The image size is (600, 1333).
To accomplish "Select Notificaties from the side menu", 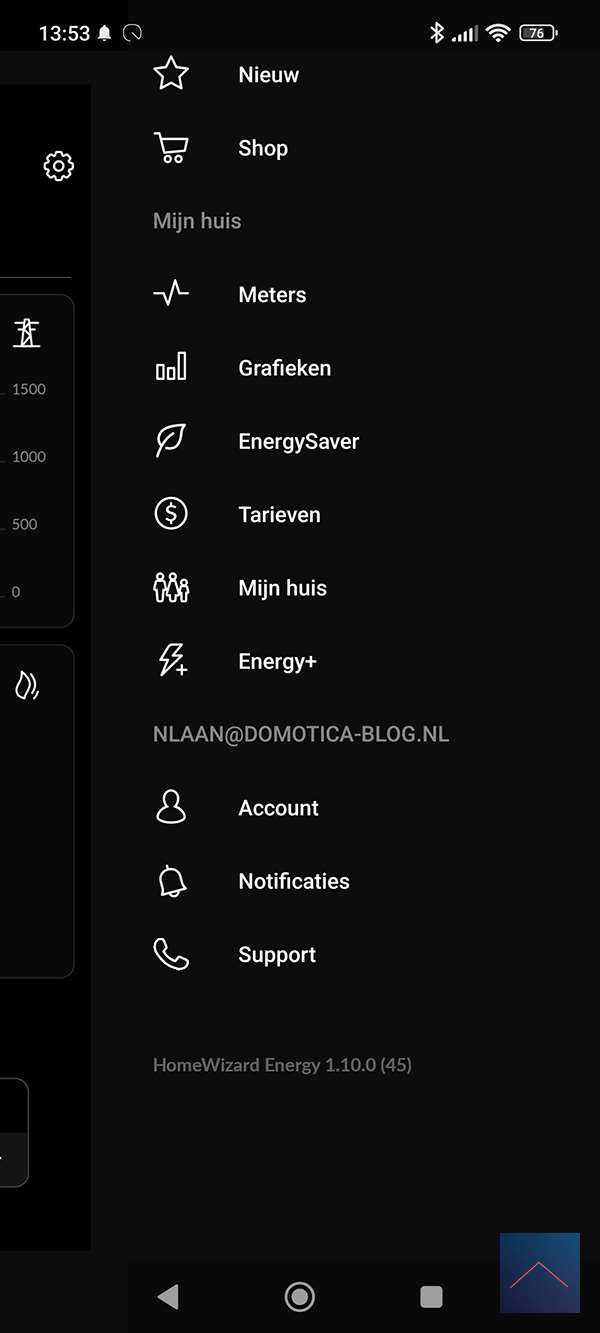I will click(x=294, y=881).
